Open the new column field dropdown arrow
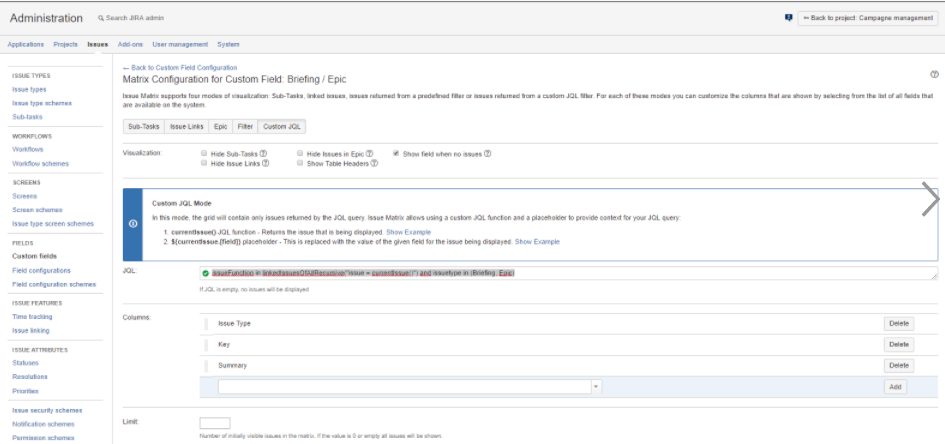945x444 pixels. [x=596, y=387]
